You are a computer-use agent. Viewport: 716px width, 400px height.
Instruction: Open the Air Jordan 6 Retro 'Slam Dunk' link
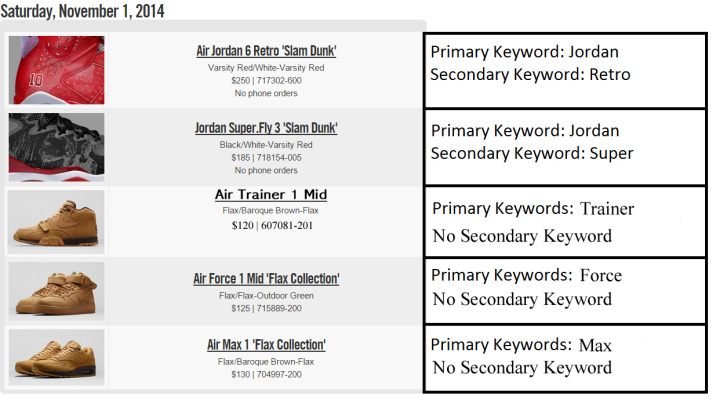click(266, 51)
